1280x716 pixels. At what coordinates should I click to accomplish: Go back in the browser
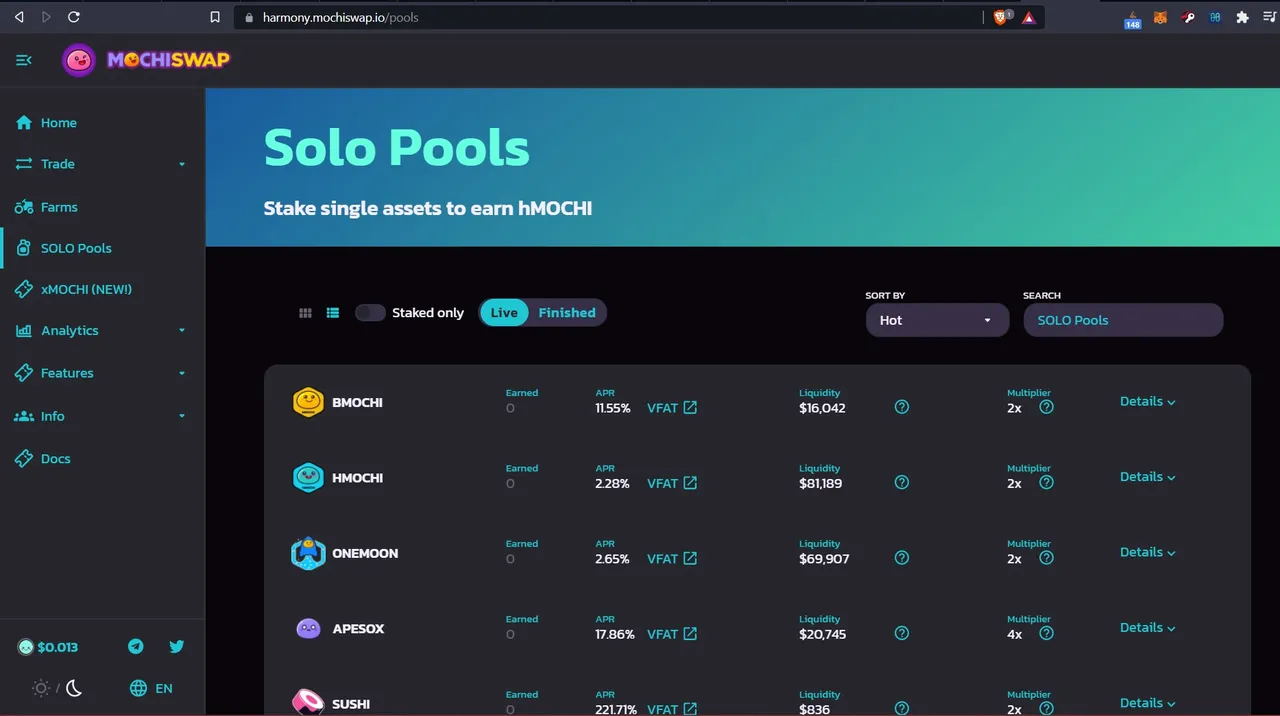19,17
